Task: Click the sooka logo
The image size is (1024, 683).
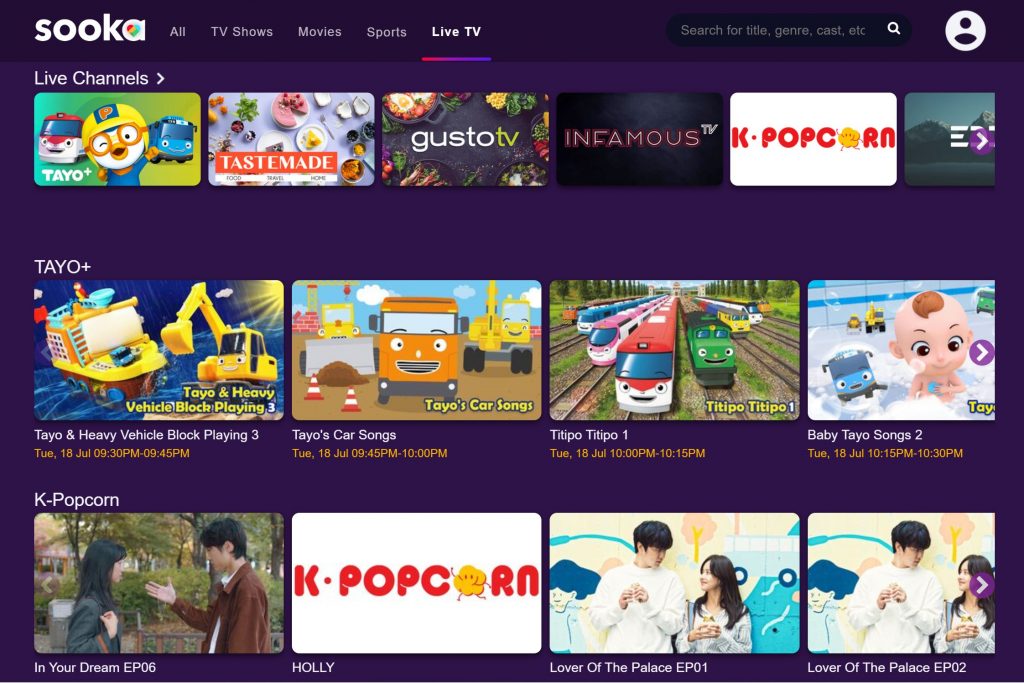Action: 89,29
